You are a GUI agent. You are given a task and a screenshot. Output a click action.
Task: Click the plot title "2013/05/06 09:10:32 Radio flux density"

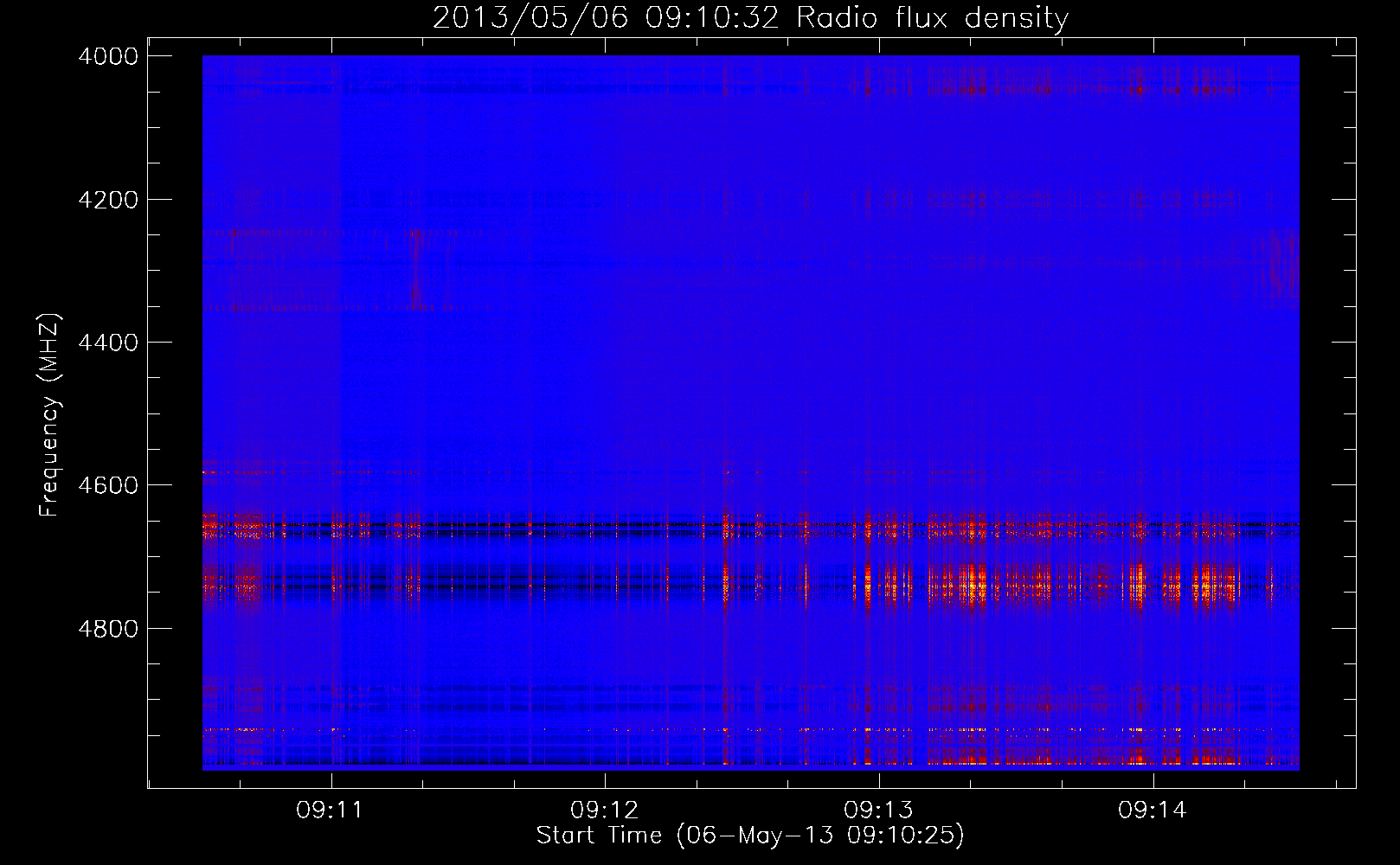(750, 18)
